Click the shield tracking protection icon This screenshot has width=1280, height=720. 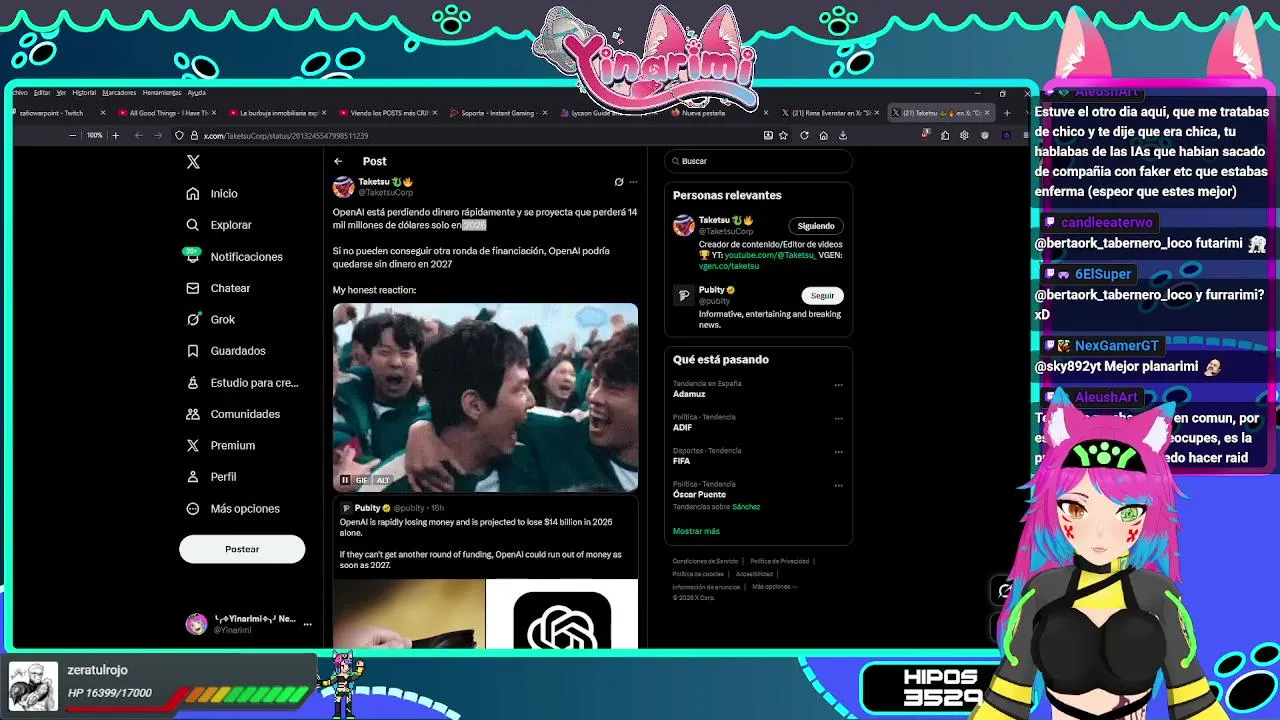(179, 135)
